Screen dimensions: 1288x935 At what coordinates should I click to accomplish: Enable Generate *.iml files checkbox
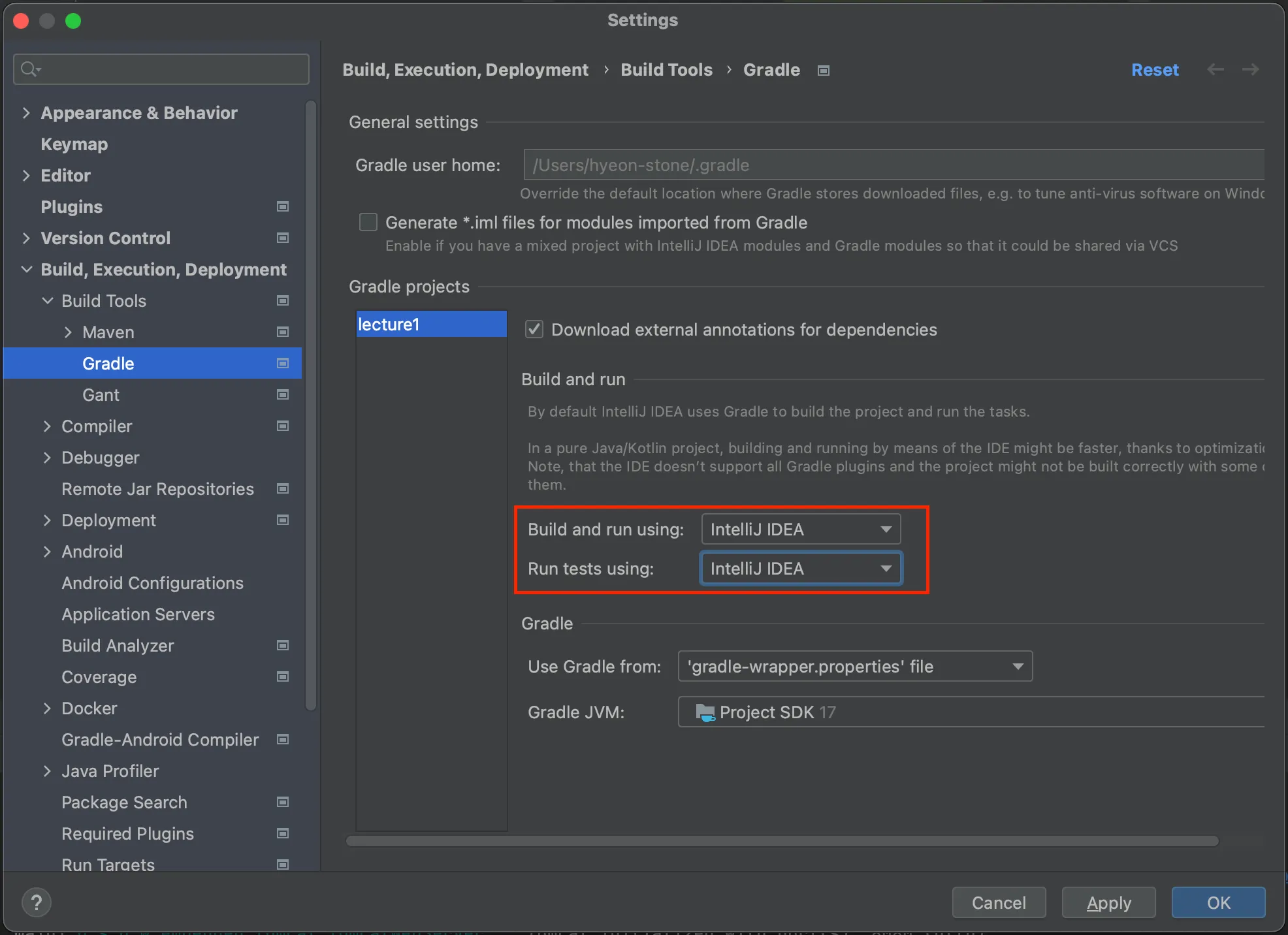pos(368,223)
